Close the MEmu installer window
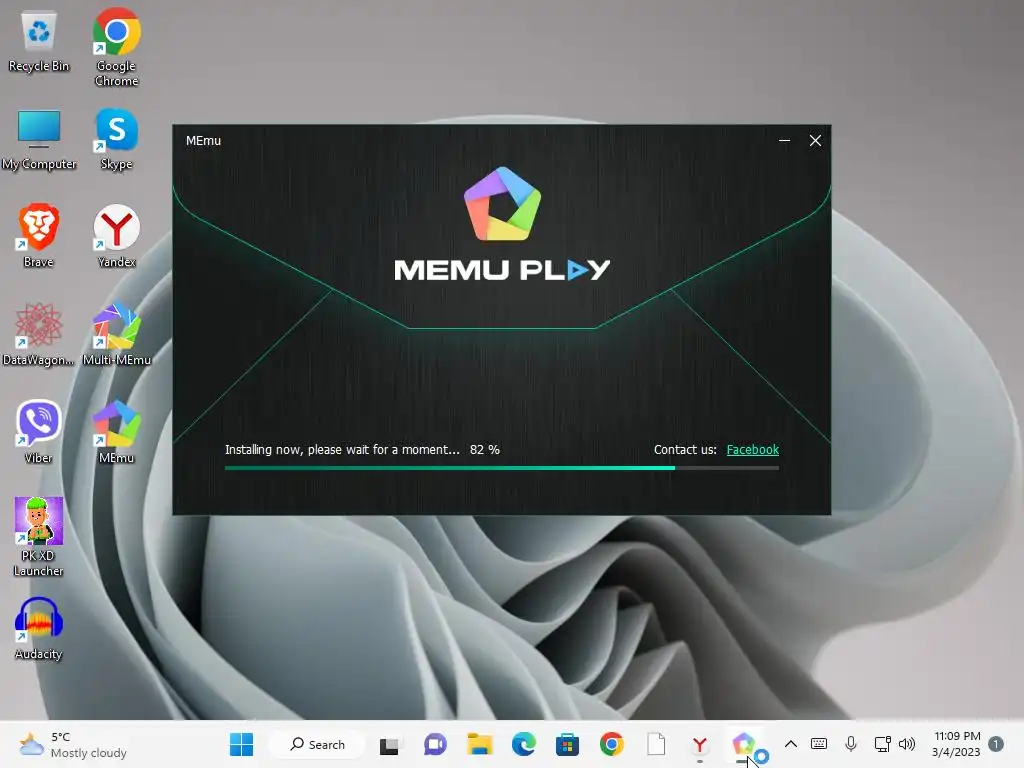The height and width of the screenshot is (768, 1024). 815,140
